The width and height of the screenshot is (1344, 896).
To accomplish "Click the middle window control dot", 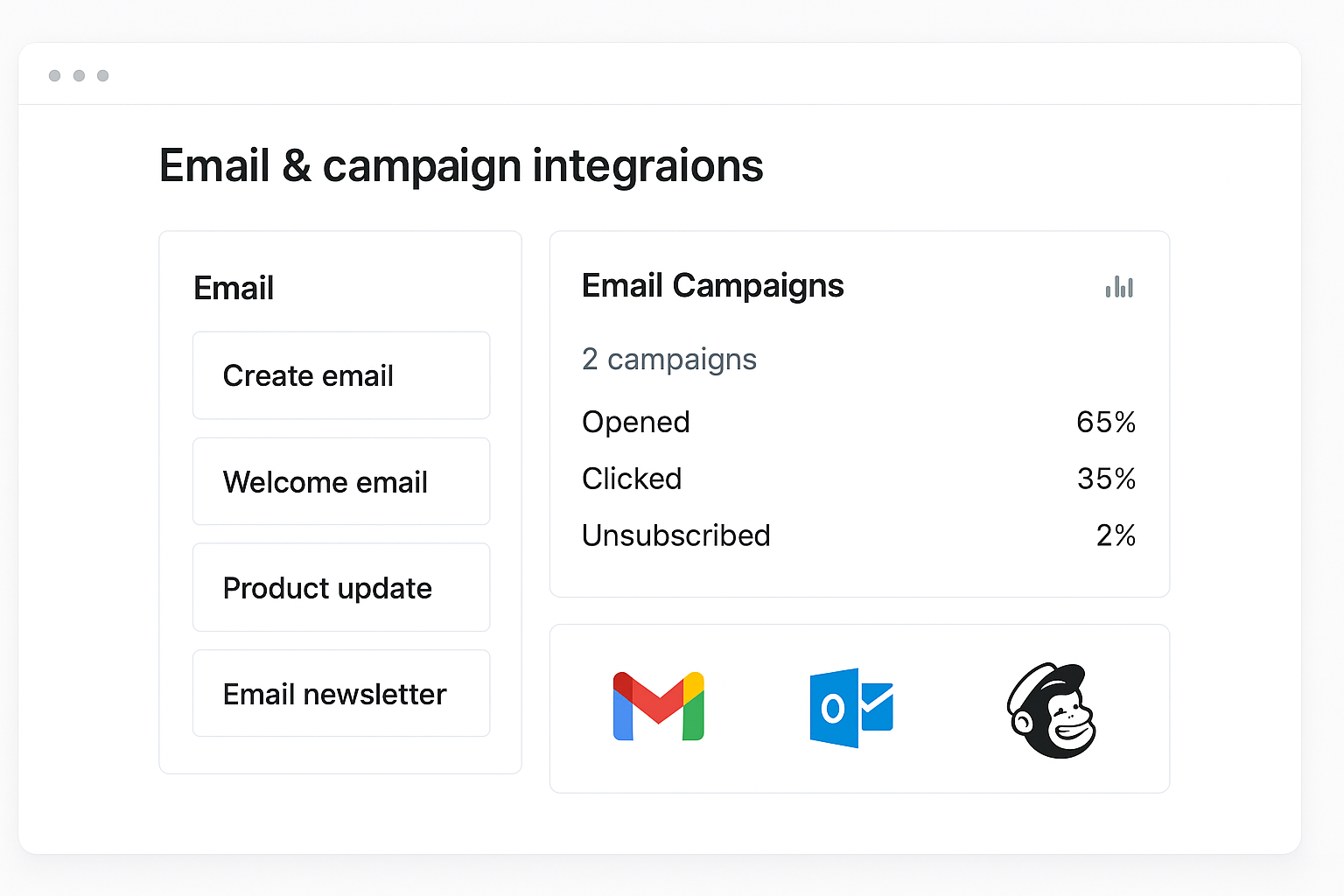I will [x=79, y=75].
